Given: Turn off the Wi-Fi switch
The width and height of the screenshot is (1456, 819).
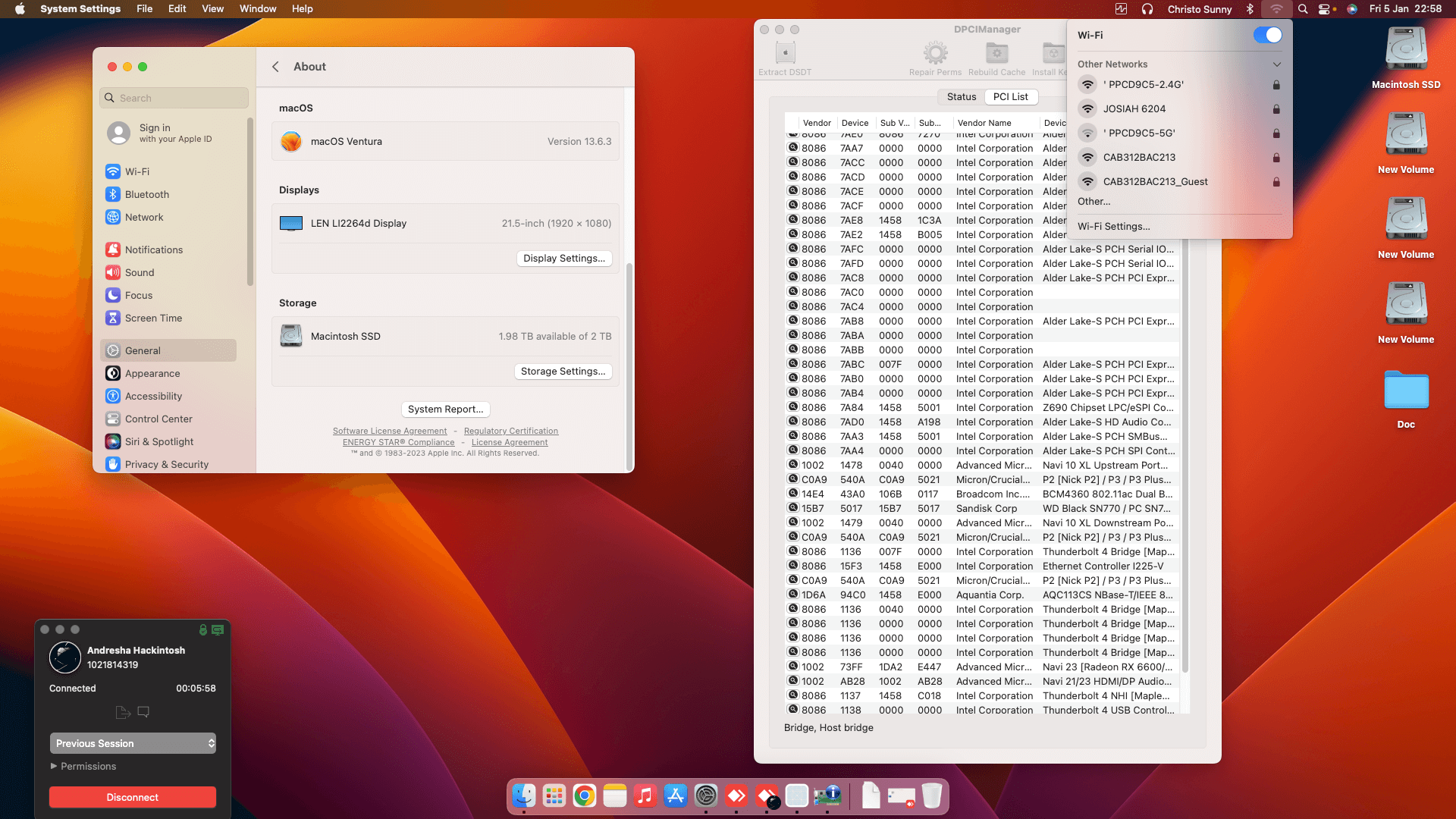Looking at the screenshot, I should coord(1267,36).
